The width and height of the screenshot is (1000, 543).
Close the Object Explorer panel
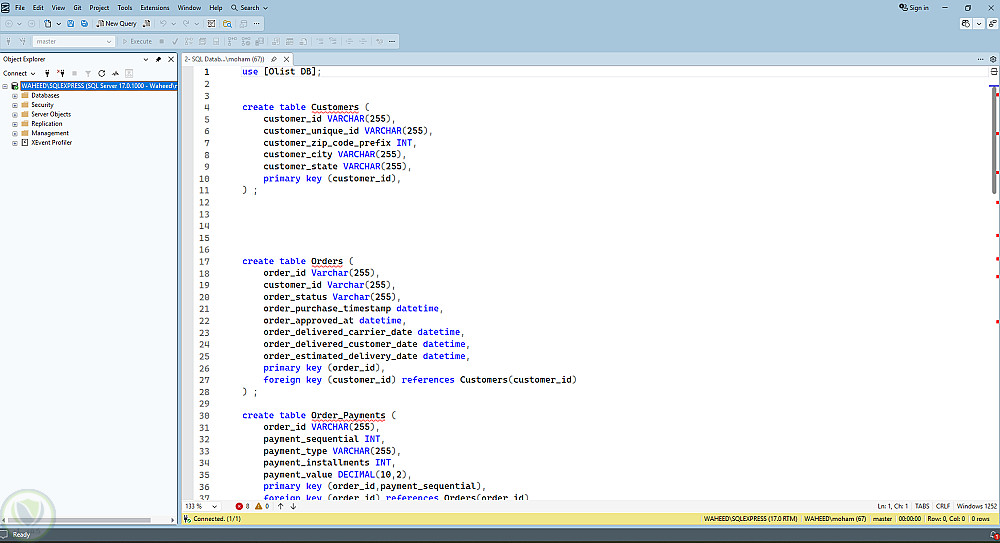click(171, 59)
